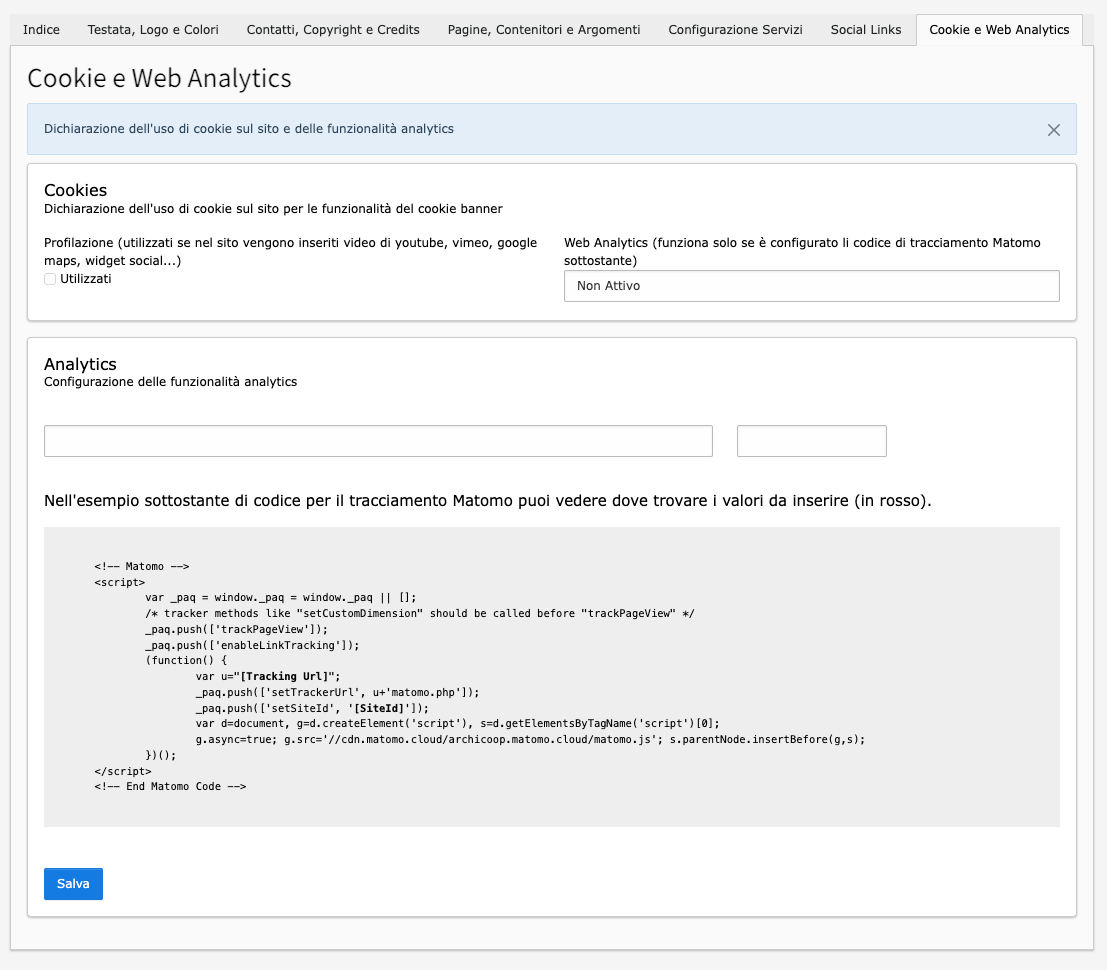Open Contatti, Copyright e Credits tab
The width and height of the screenshot is (1107, 970).
click(x=333, y=30)
